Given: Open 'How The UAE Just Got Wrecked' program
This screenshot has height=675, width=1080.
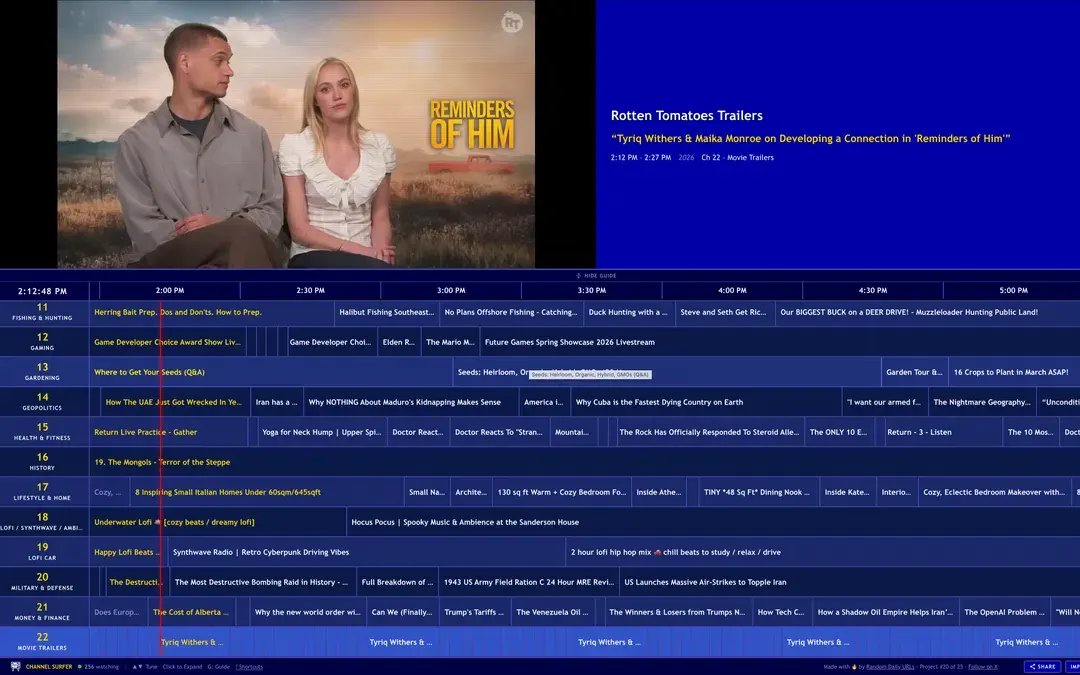Looking at the screenshot, I should point(175,402).
